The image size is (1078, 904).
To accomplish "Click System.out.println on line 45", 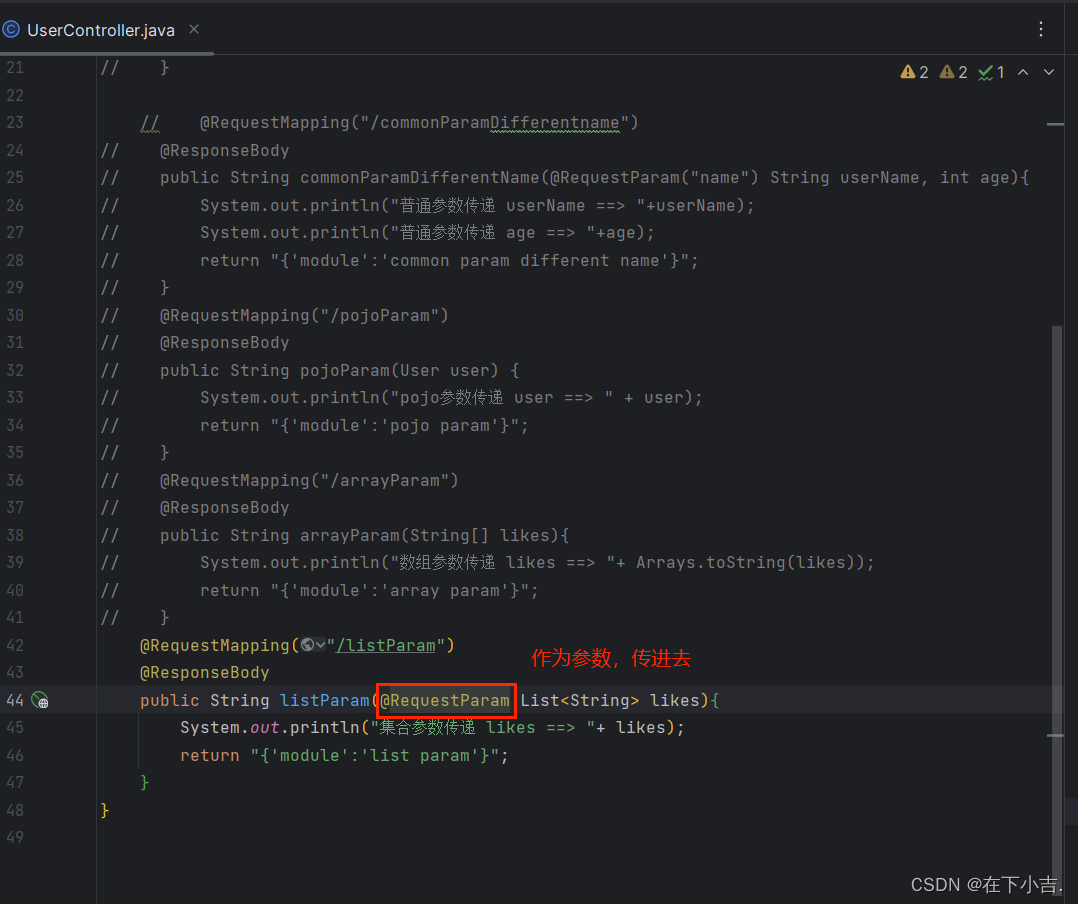I will 270,727.
